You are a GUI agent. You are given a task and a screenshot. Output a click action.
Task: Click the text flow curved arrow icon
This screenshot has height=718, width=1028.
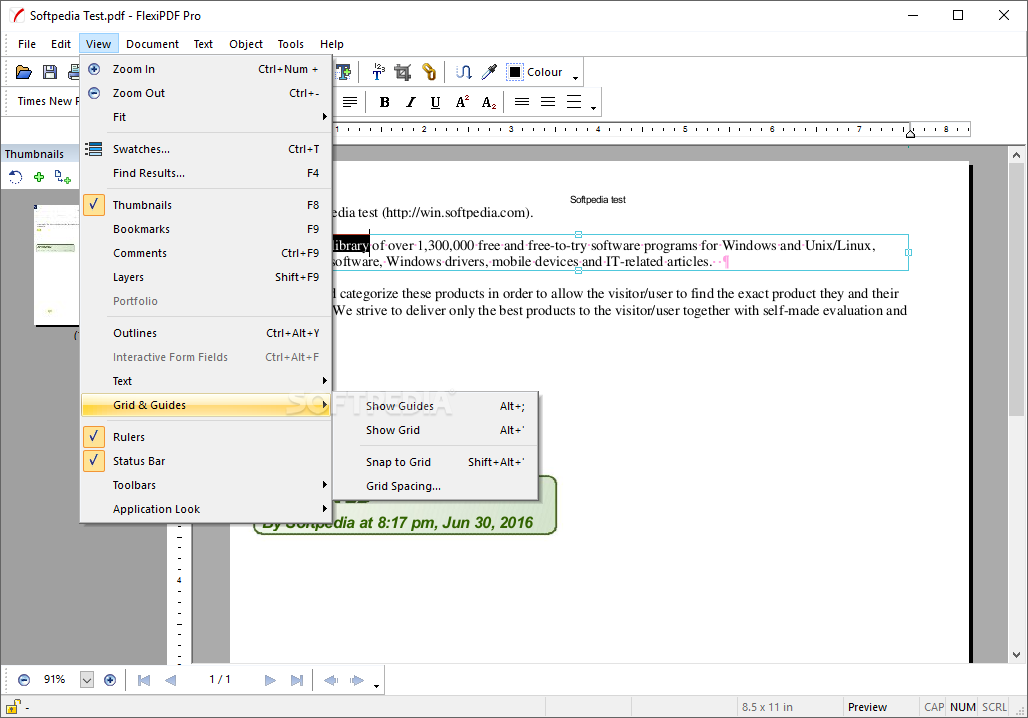464,72
